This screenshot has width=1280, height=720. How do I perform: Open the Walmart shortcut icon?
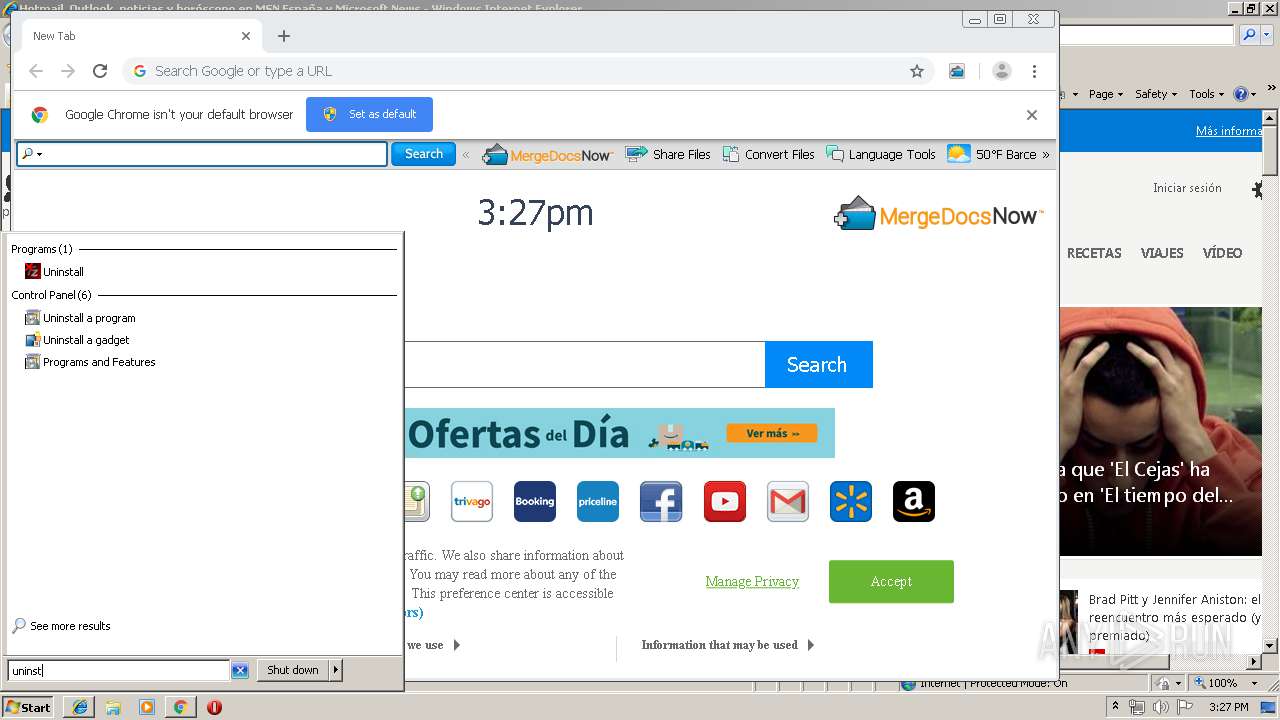tap(851, 502)
